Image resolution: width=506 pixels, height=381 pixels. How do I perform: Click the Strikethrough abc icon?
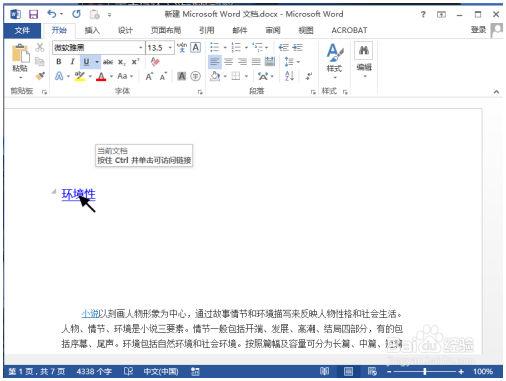(108, 62)
